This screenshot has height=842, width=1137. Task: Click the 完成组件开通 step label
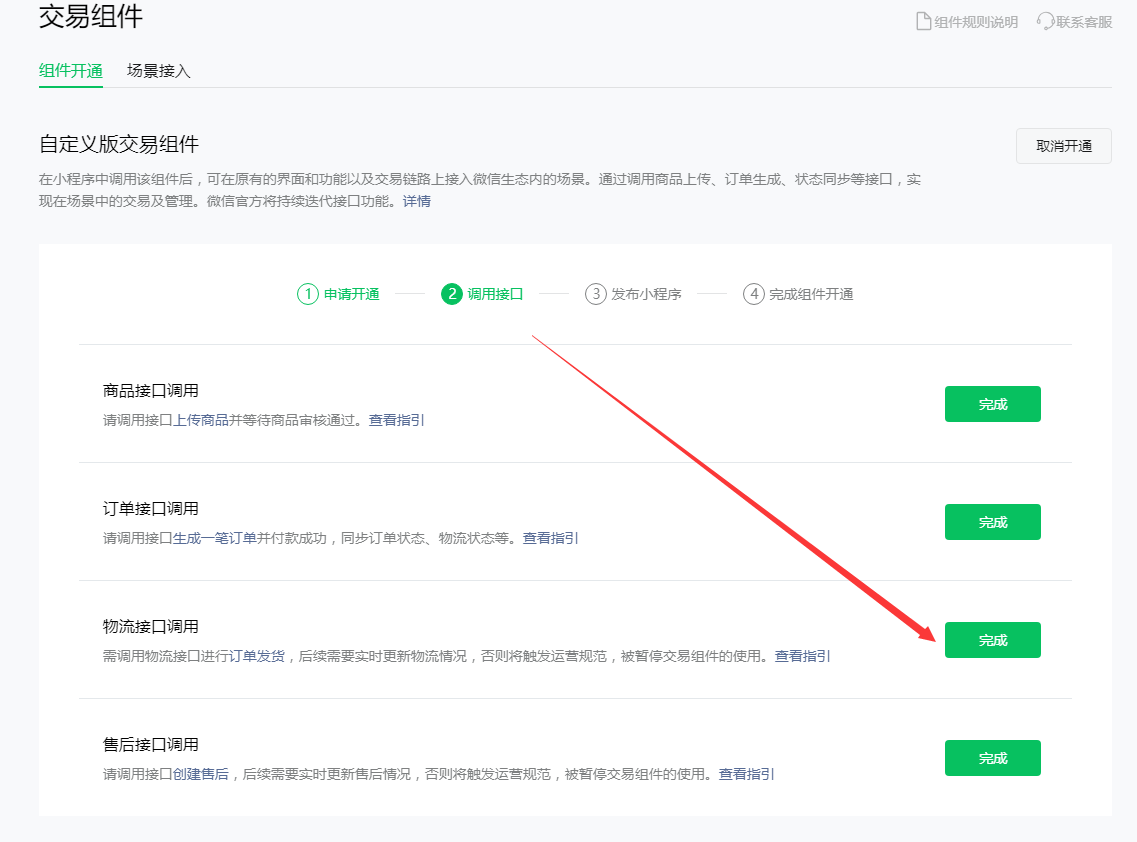point(811,294)
